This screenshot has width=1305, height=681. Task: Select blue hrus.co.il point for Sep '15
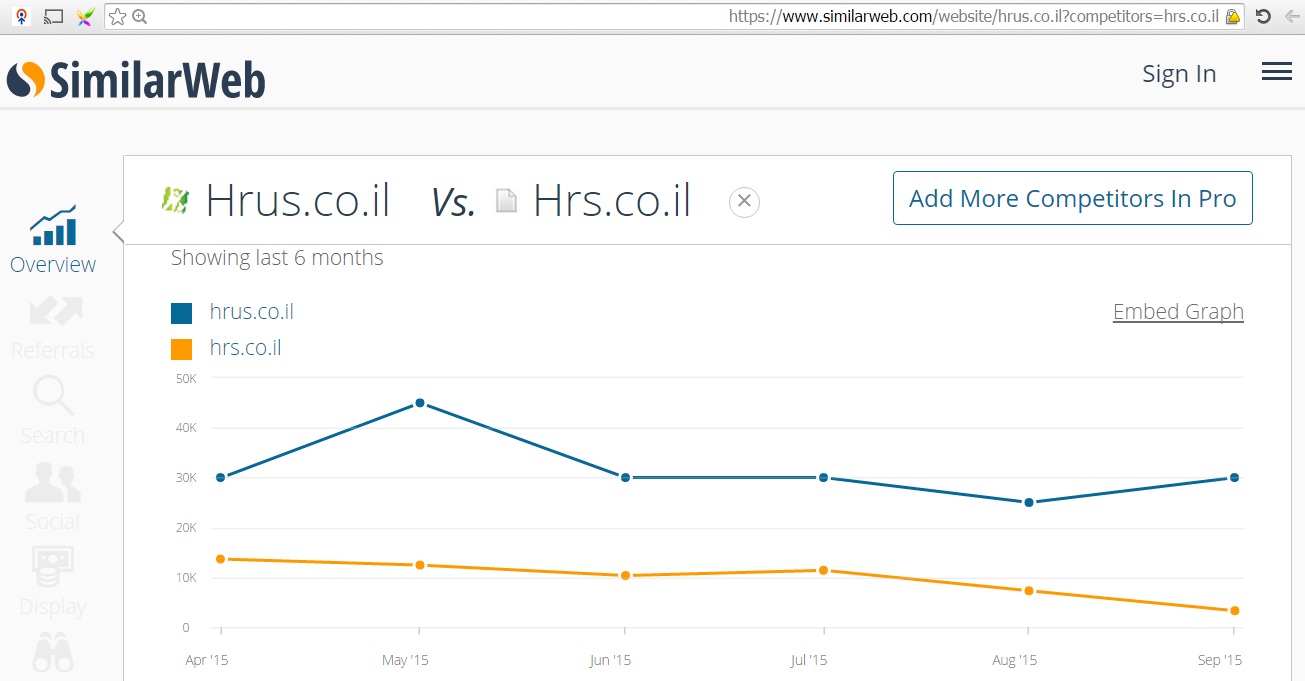point(1234,477)
